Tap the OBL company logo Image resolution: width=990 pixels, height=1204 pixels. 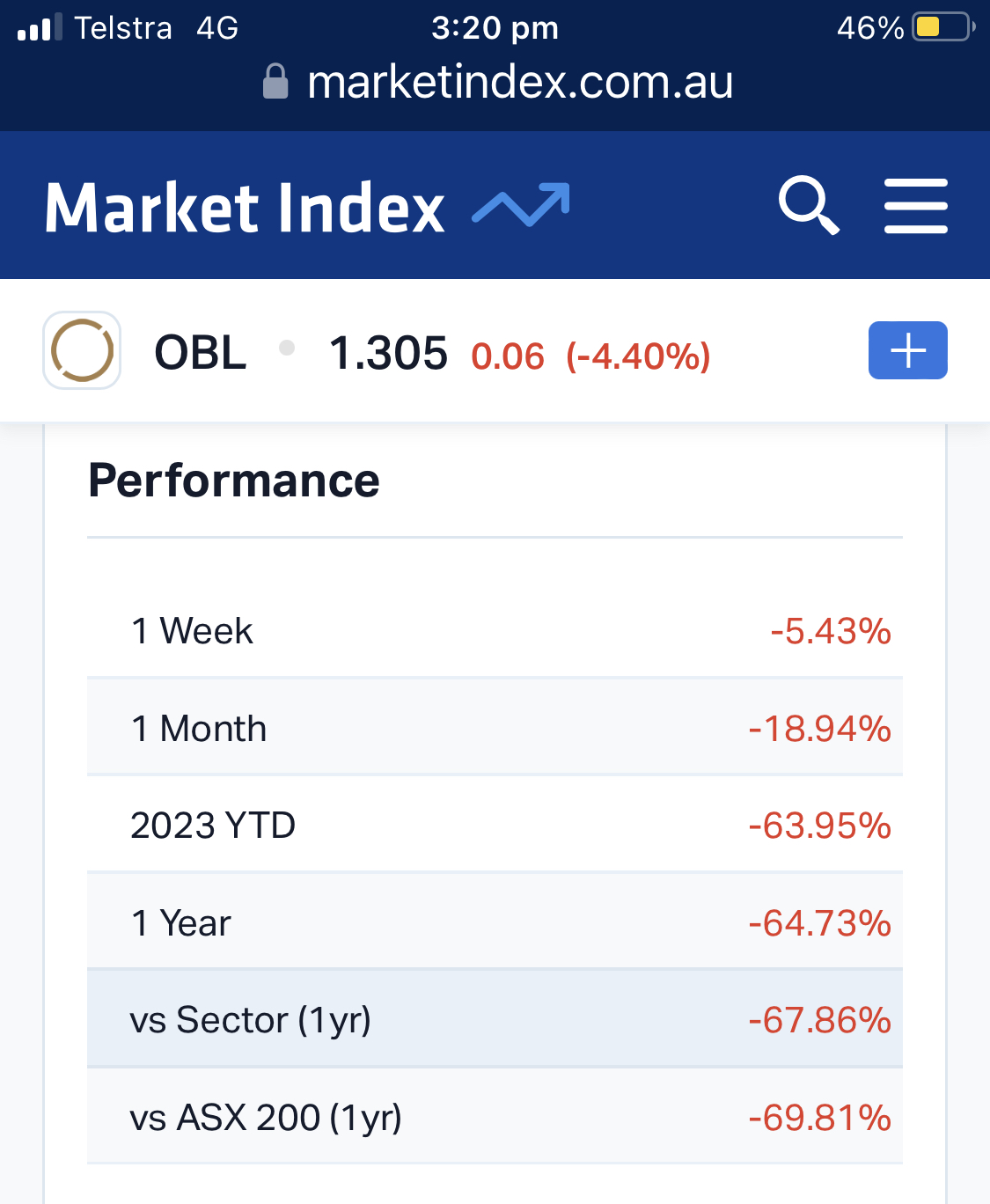(x=82, y=350)
